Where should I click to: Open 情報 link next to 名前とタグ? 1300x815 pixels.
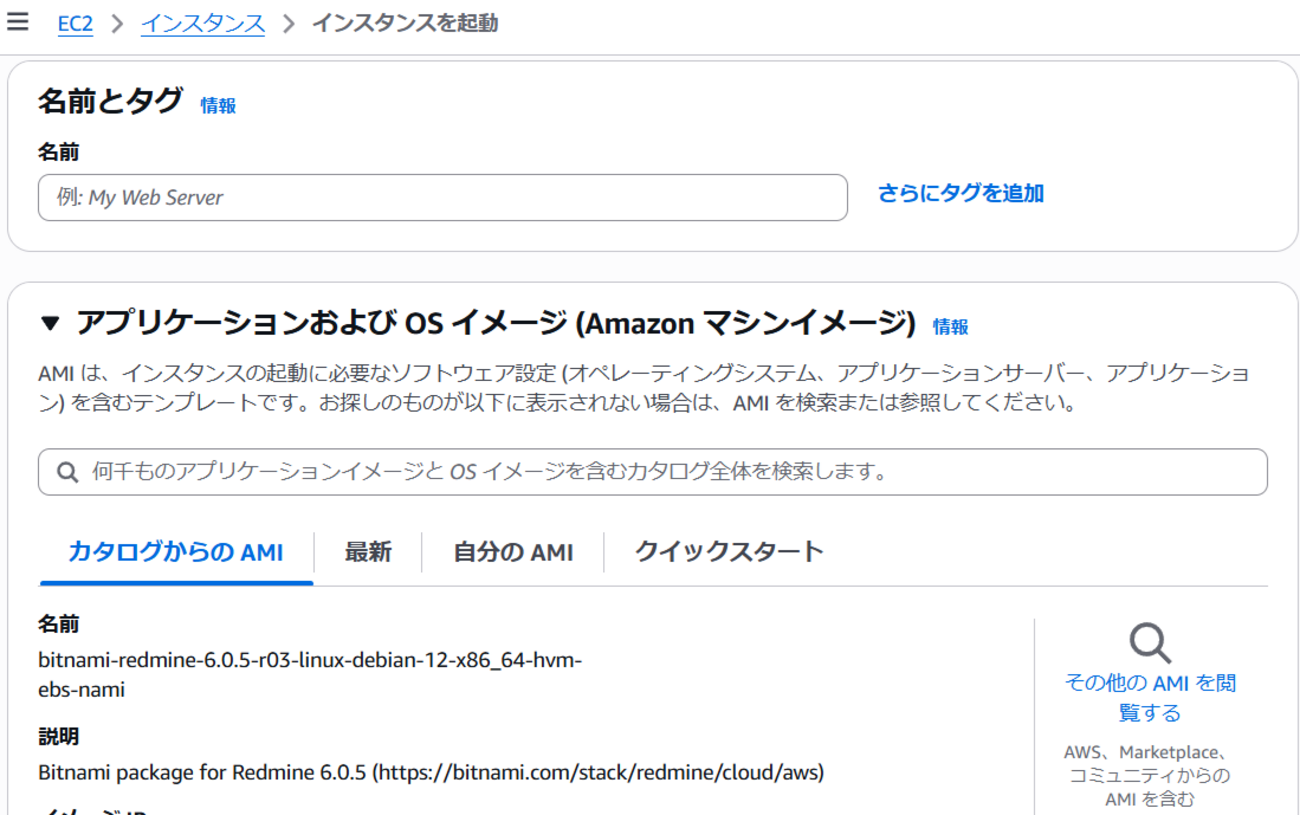[218, 105]
